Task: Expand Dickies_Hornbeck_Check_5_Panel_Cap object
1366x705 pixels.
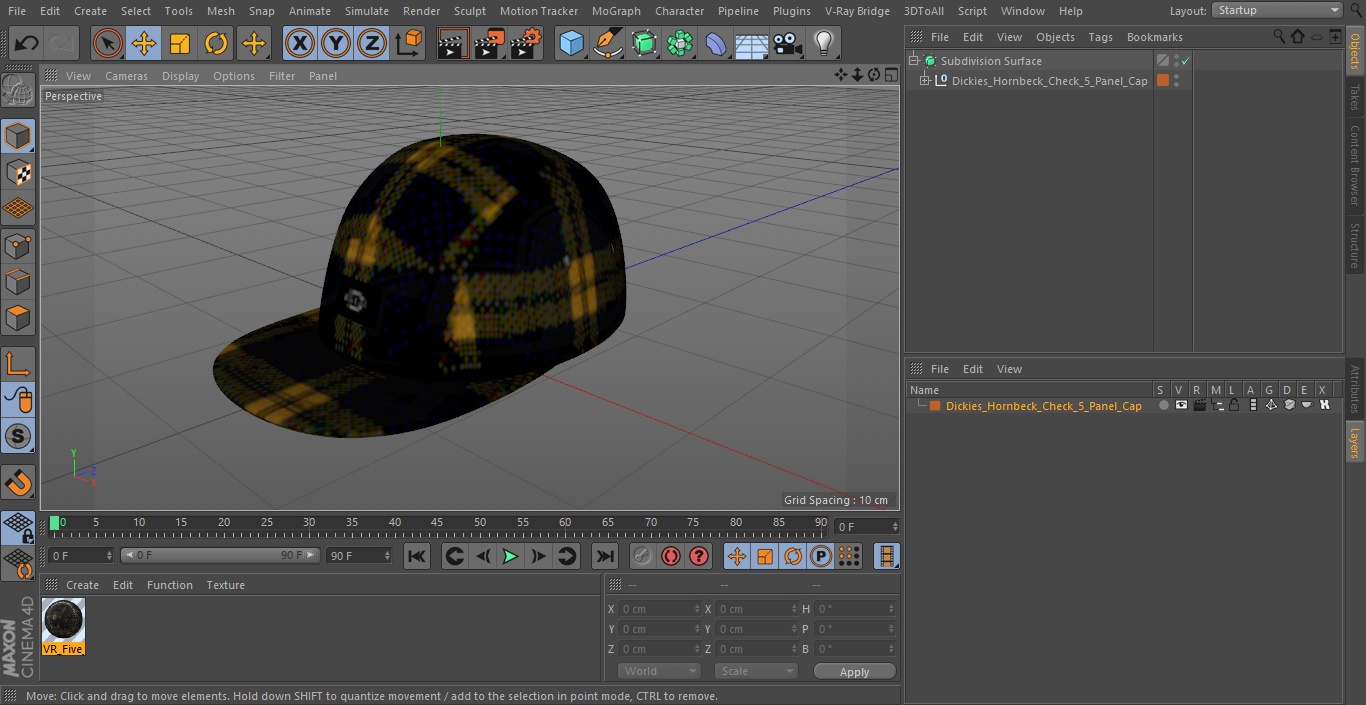Action: pos(925,81)
